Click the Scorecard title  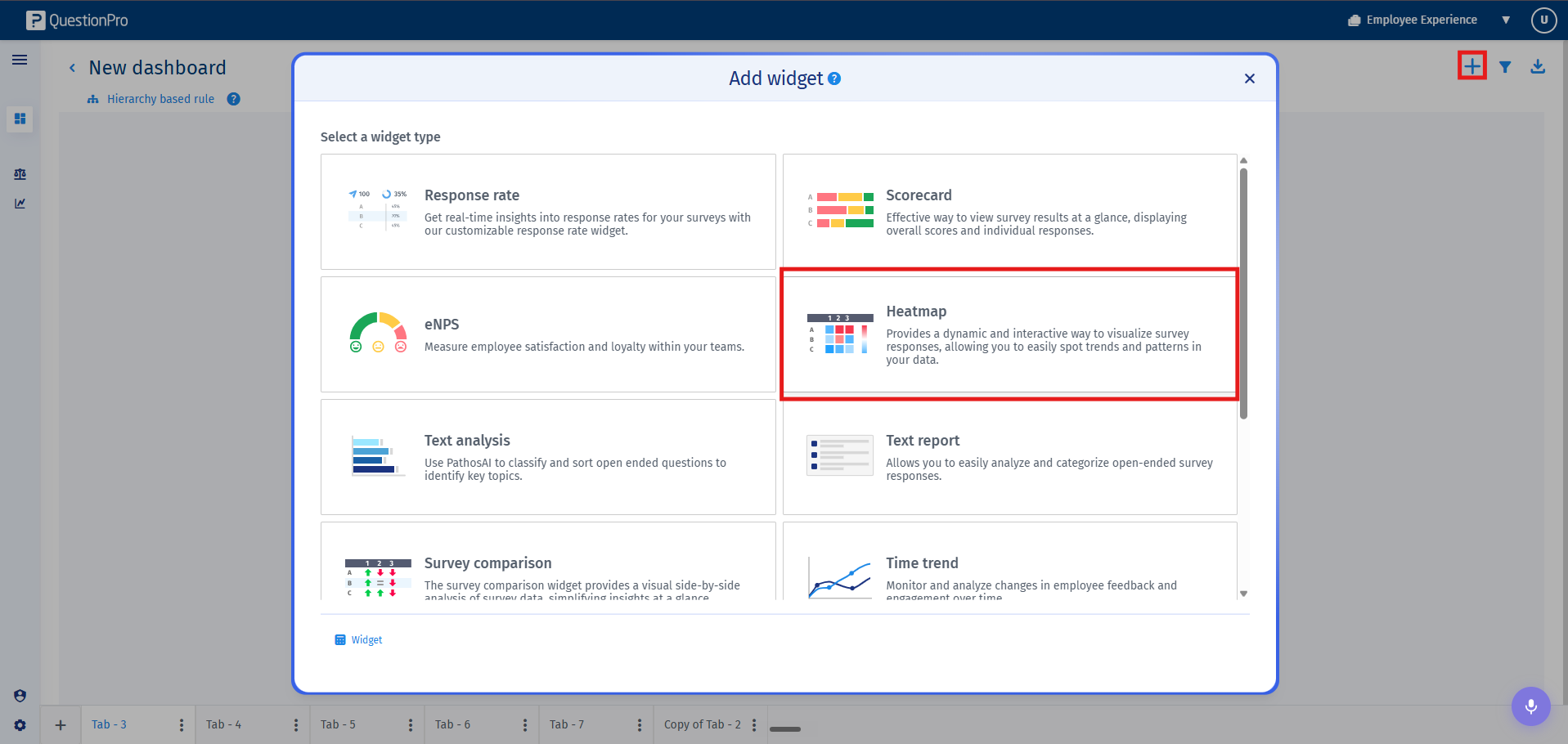click(x=919, y=195)
